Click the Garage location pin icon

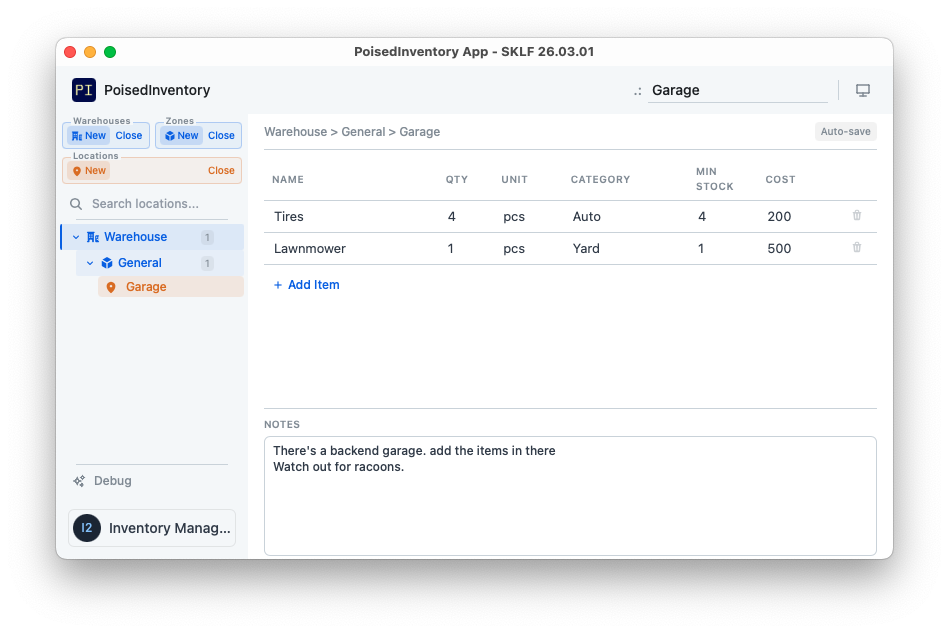(111, 287)
